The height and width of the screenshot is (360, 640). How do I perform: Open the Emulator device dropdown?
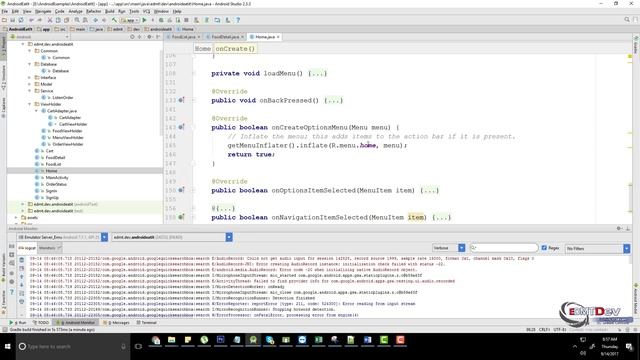(x=62, y=237)
